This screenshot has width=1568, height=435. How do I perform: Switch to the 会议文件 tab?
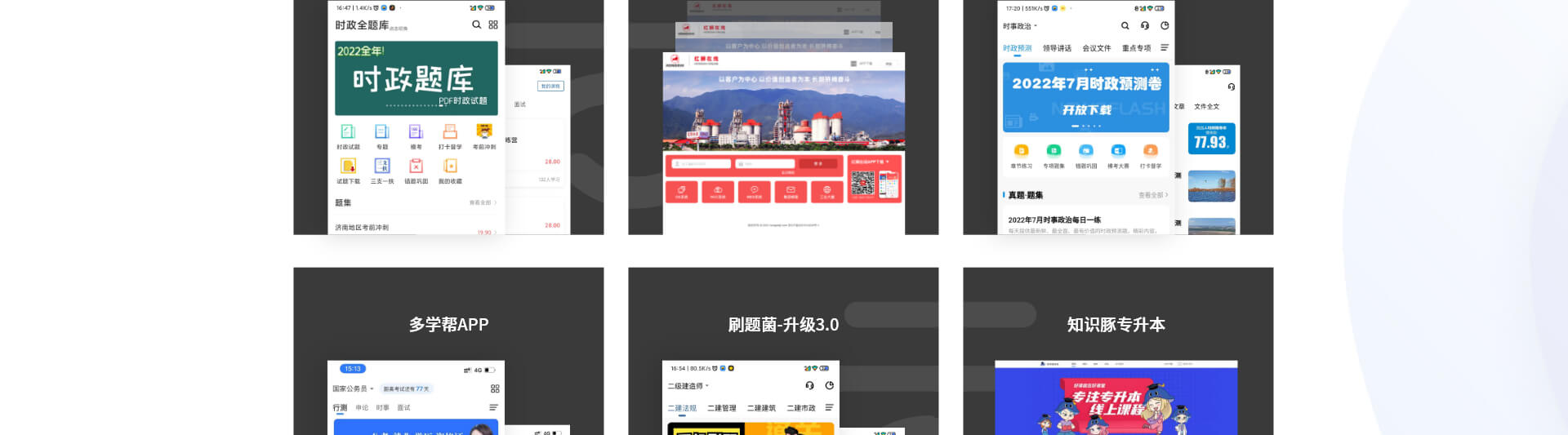(x=1097, y=48)
